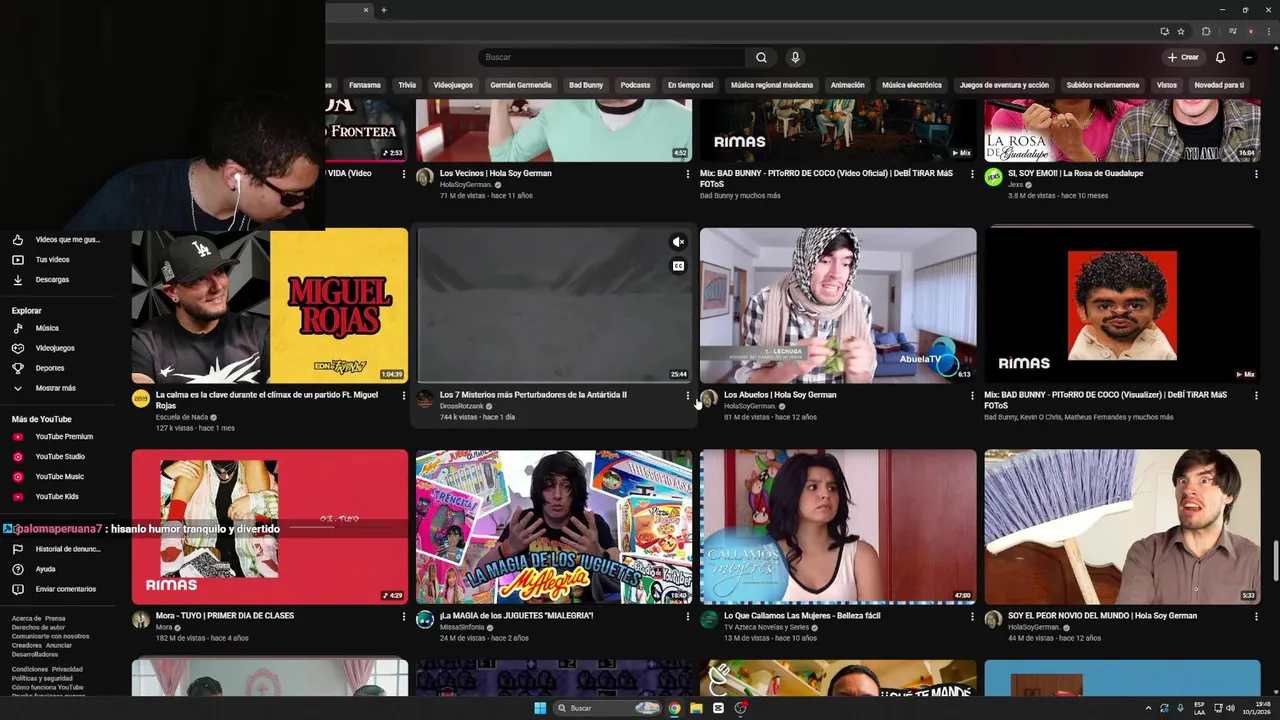Select the En tiempo real chip
The image size is (1280, 720).
[x=691, y=85]
